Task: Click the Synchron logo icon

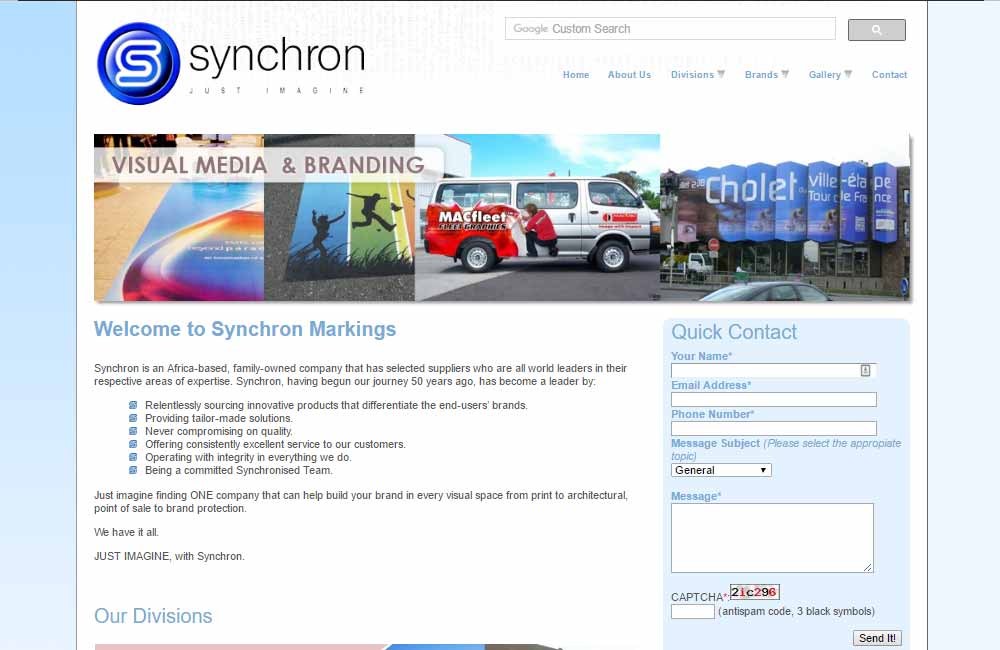Action: click(138, 63)
